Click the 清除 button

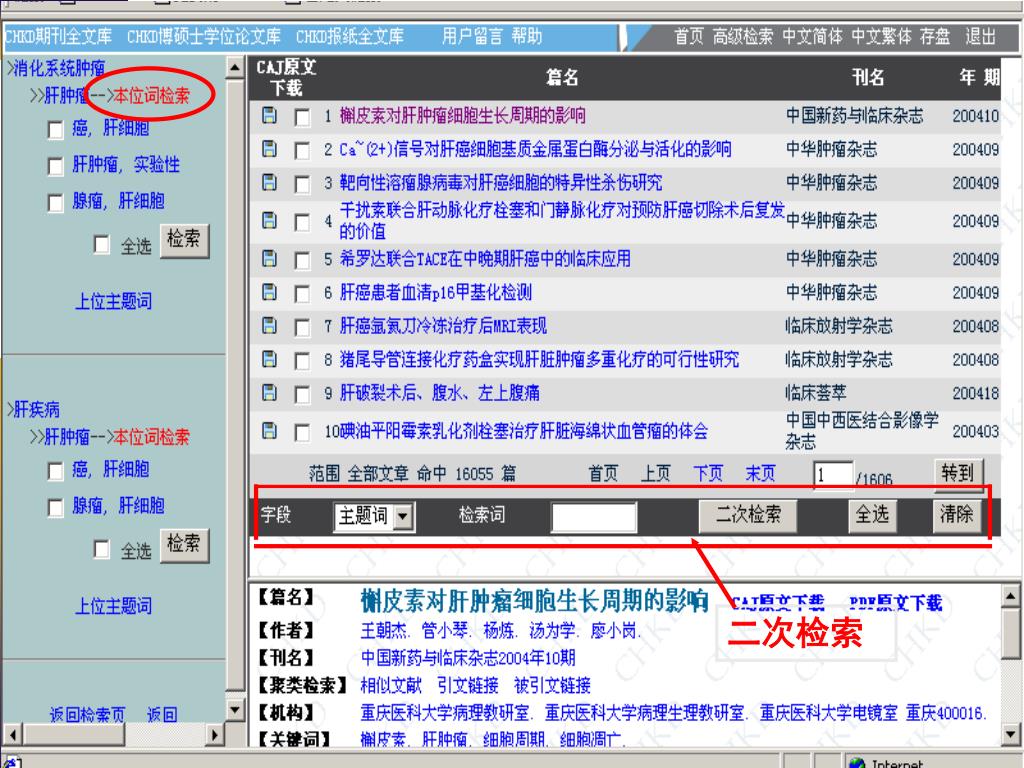[x=957, y=516]
